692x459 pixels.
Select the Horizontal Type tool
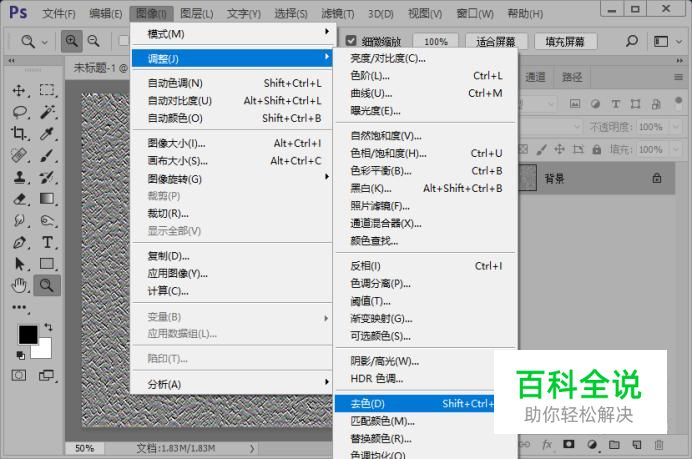47,242
